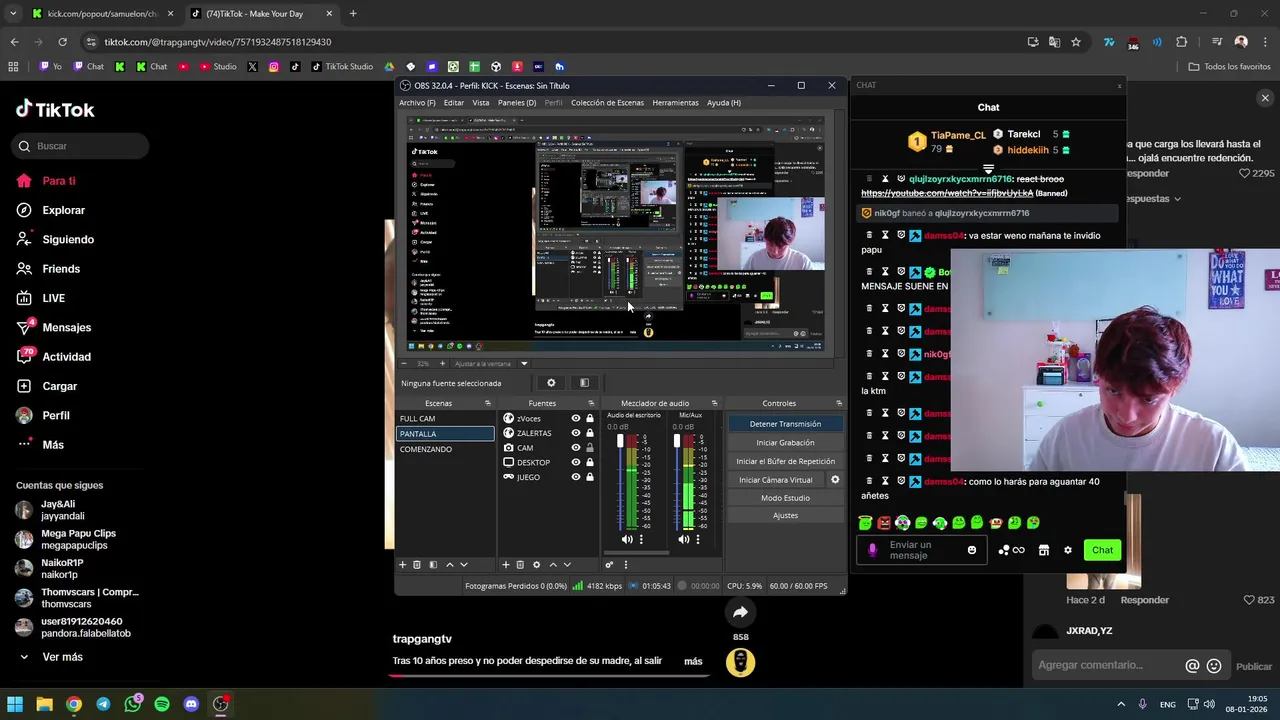The width and height of the screenshot is (1280, 720).
Task: Show hidden system tray icons
Action: pyautogui.click(x=1121, y=704)
